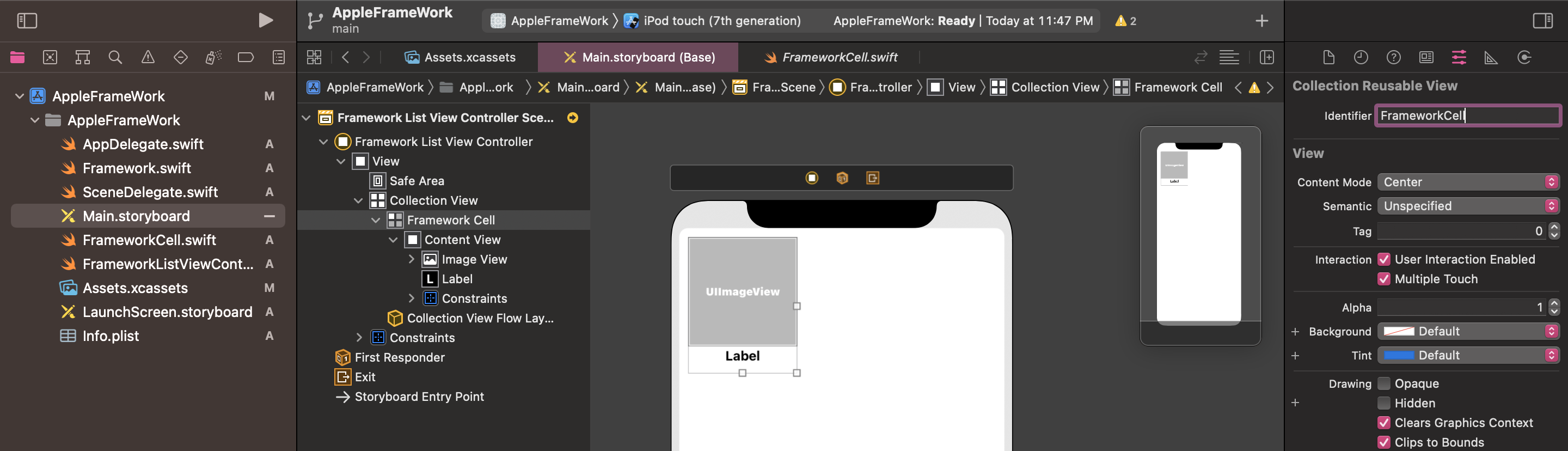Switch to Main.storyboard (Base) tab

click(638, 58)
